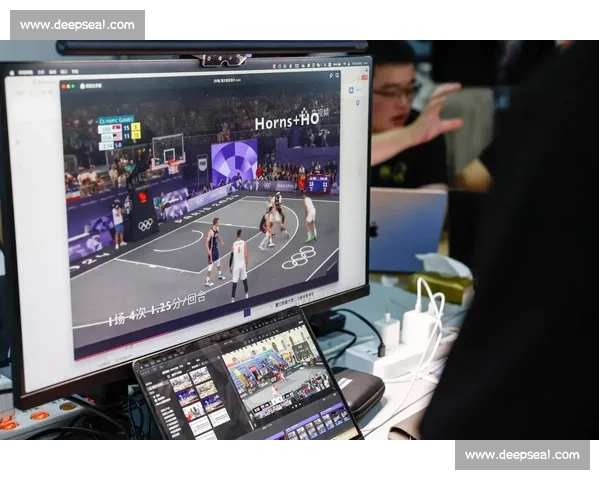
Task: Close the video player with red button
Action: tap(65, 87)
